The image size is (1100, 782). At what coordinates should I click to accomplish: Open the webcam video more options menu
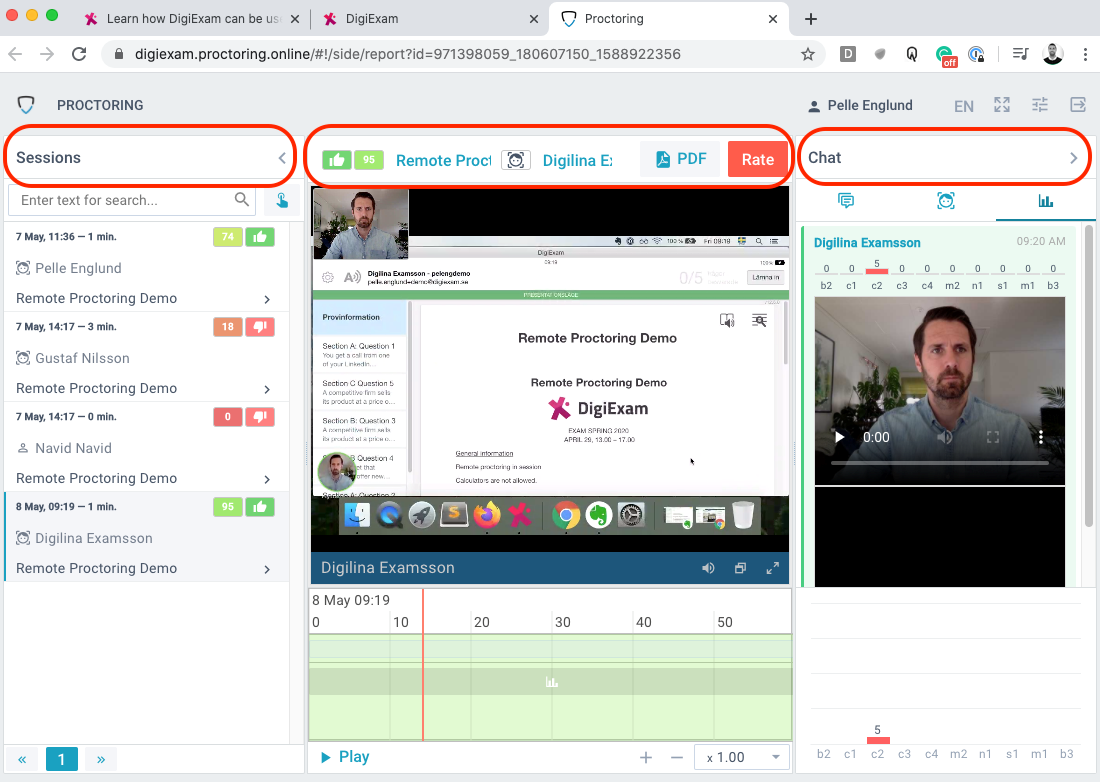coord(1040,437)
